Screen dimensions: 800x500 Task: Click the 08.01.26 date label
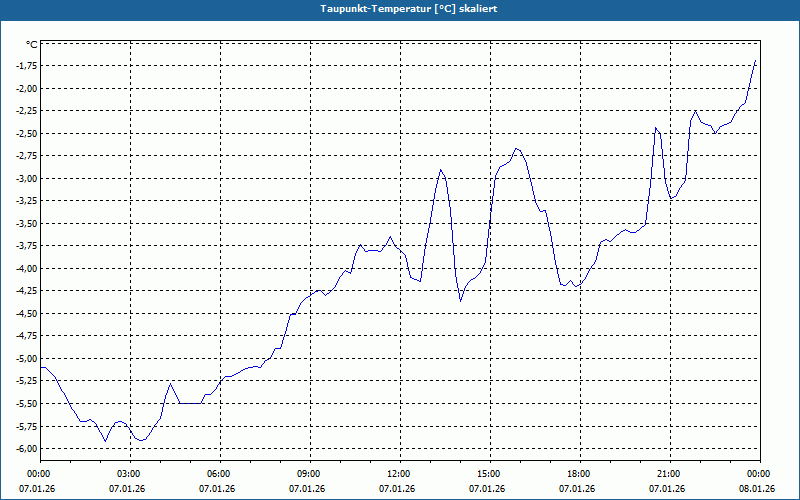(757, 488)
